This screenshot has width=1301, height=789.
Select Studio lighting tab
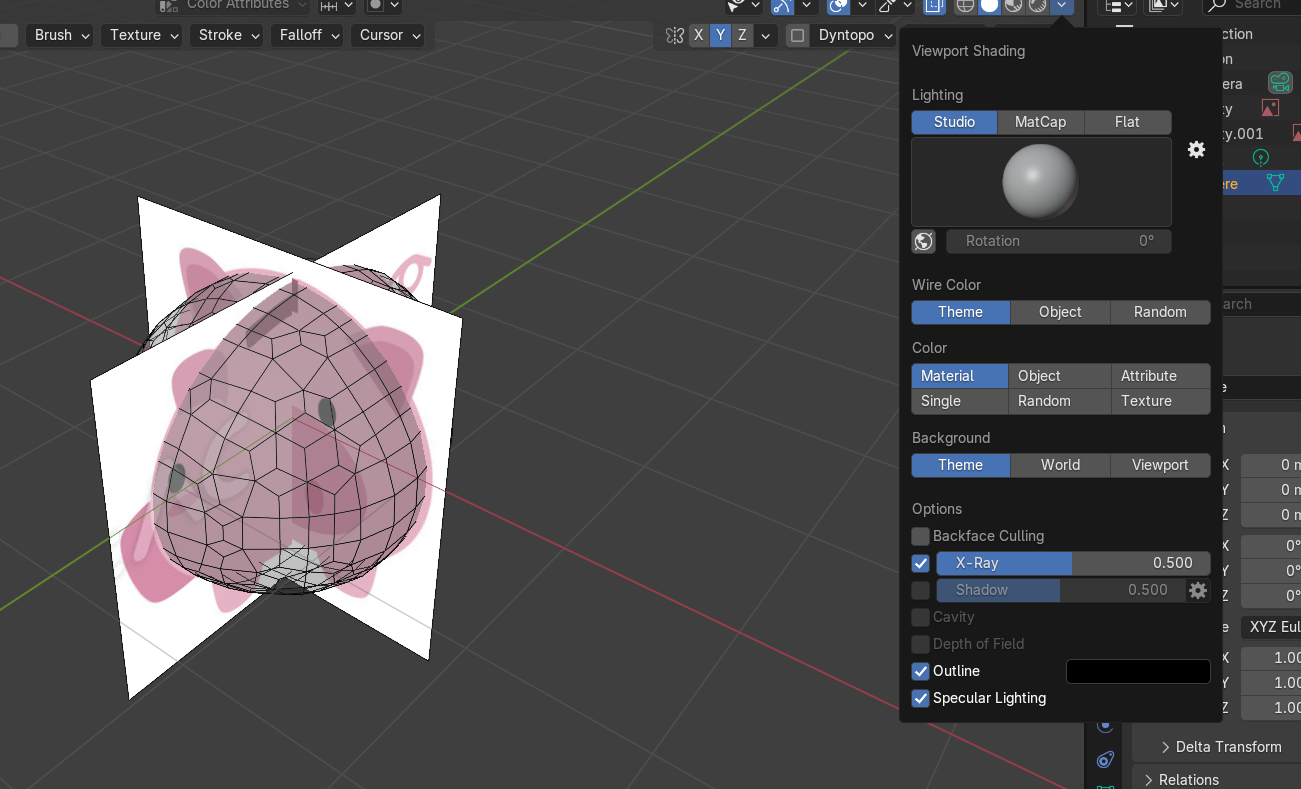point(954,122)
